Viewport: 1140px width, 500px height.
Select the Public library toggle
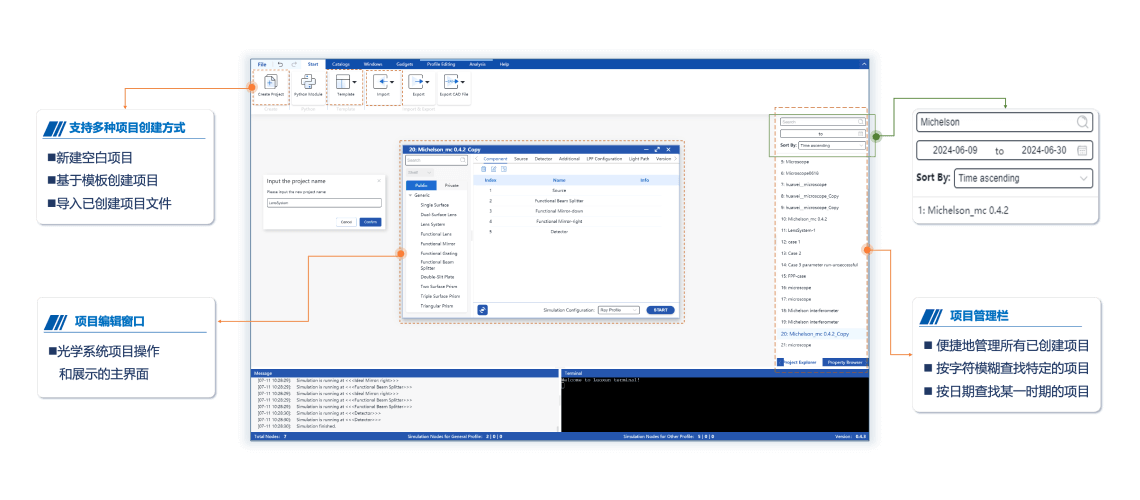421,185
